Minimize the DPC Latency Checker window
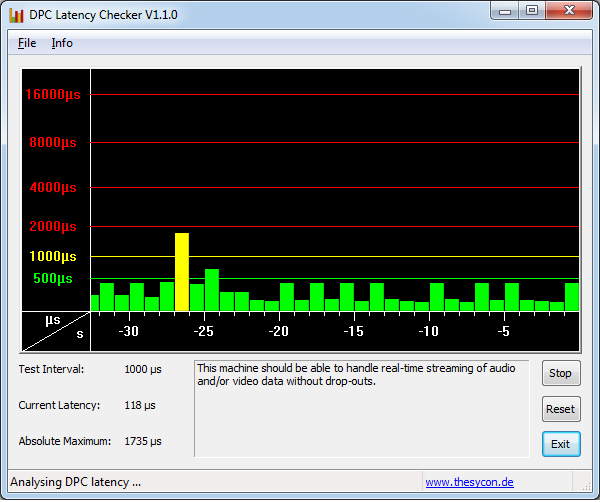Image resolution: width=600 pixels, height=502 pixels. tap(505, 11)
